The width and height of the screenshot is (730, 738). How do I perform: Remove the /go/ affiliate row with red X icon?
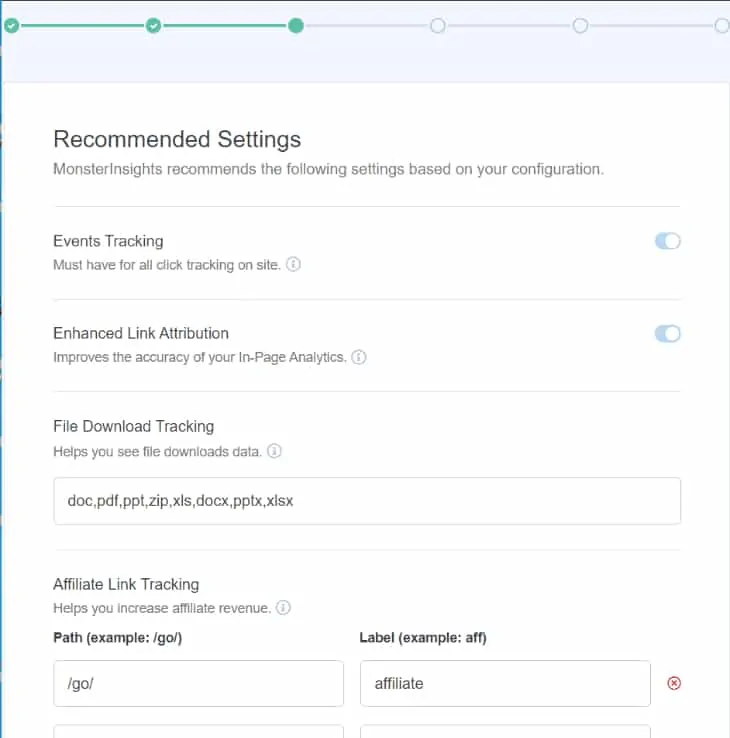point(674,684)
